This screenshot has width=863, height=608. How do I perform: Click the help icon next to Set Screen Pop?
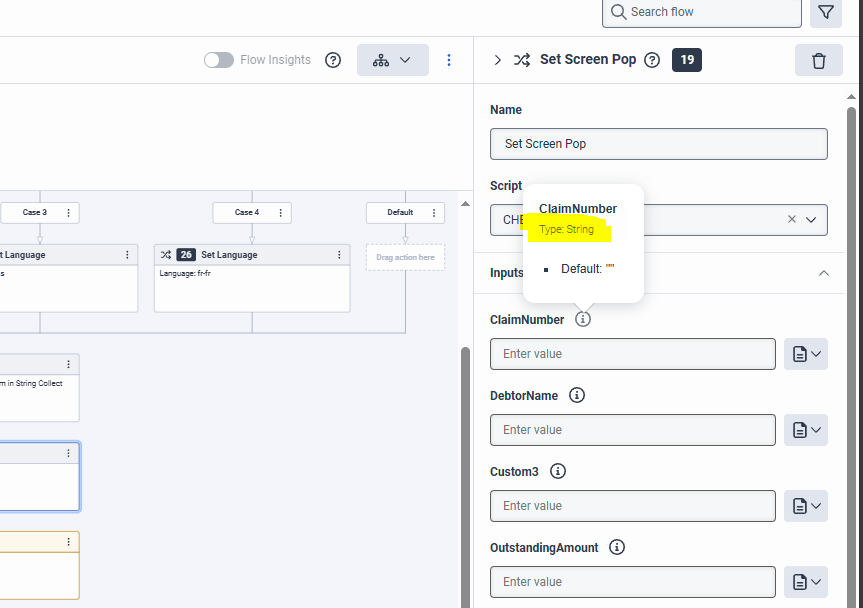coord(652,59)
